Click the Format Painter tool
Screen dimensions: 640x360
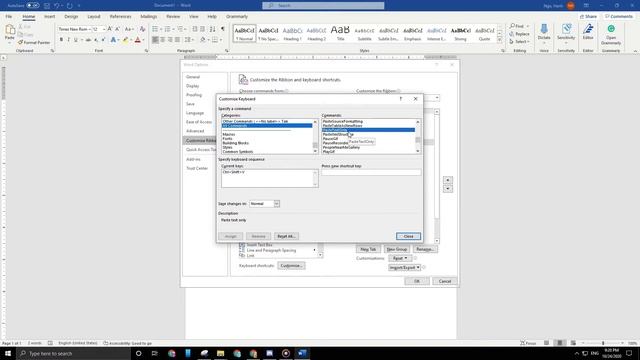34,42
